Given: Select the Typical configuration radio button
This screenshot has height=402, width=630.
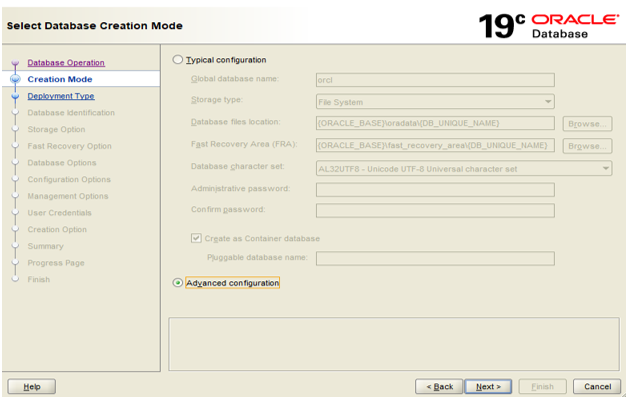Looking at the screenshot, I should 178,60.
